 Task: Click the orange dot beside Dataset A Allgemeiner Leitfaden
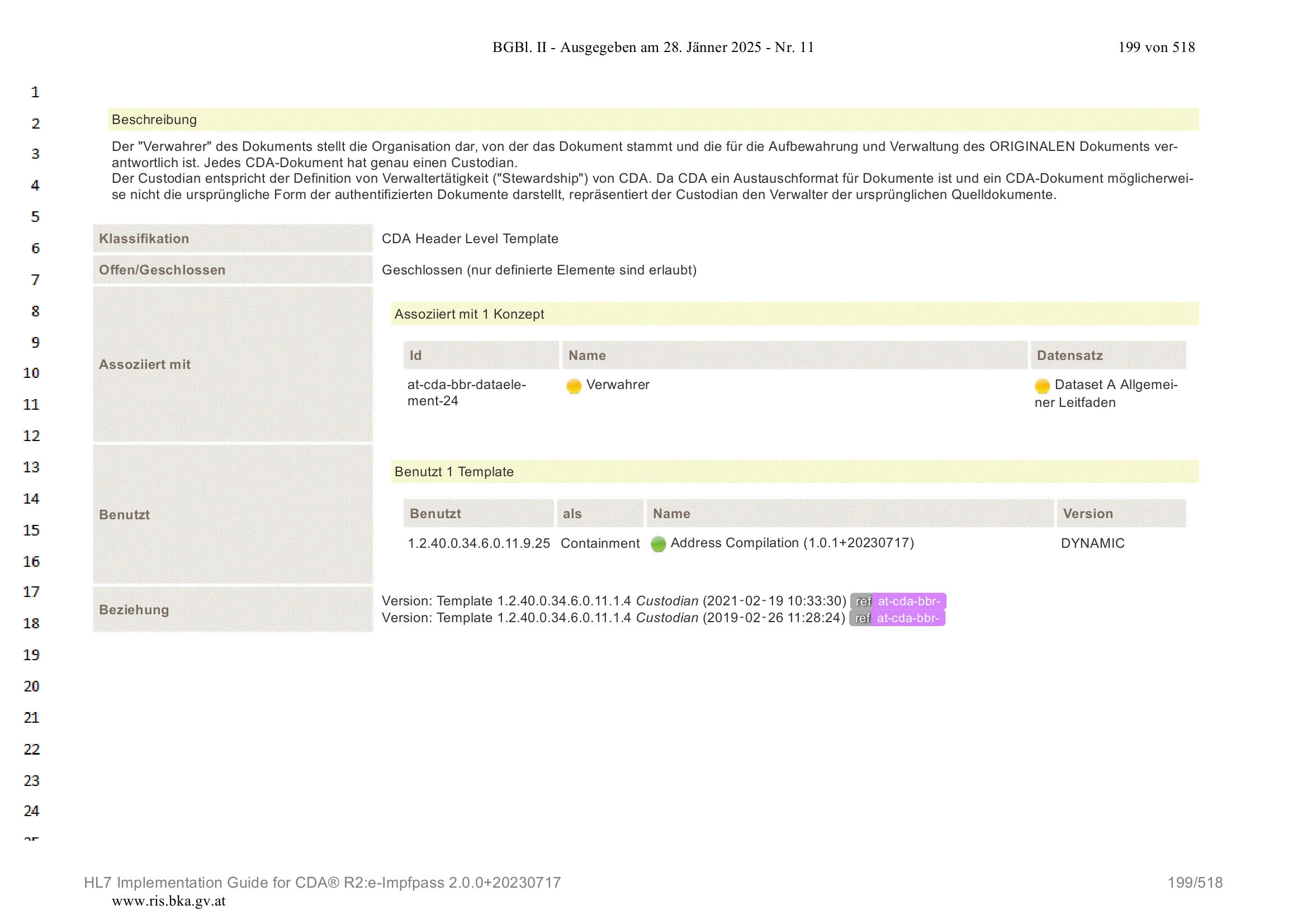[1042, 386]
